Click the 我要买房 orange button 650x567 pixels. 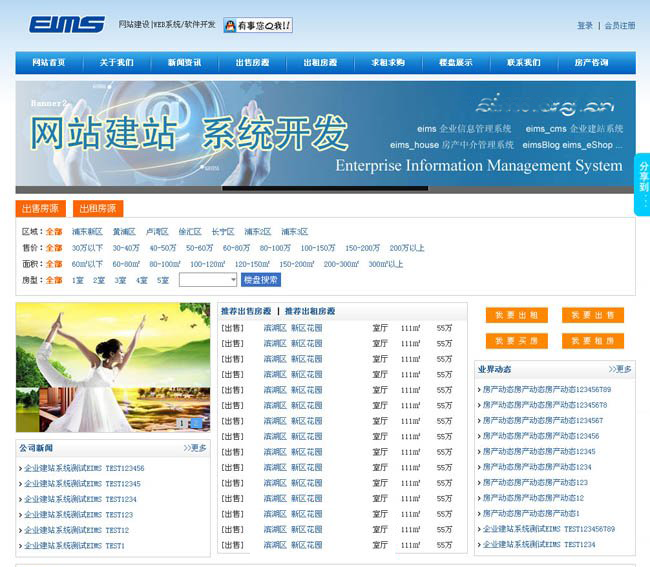pyautogui.click(x=517, y=341)
